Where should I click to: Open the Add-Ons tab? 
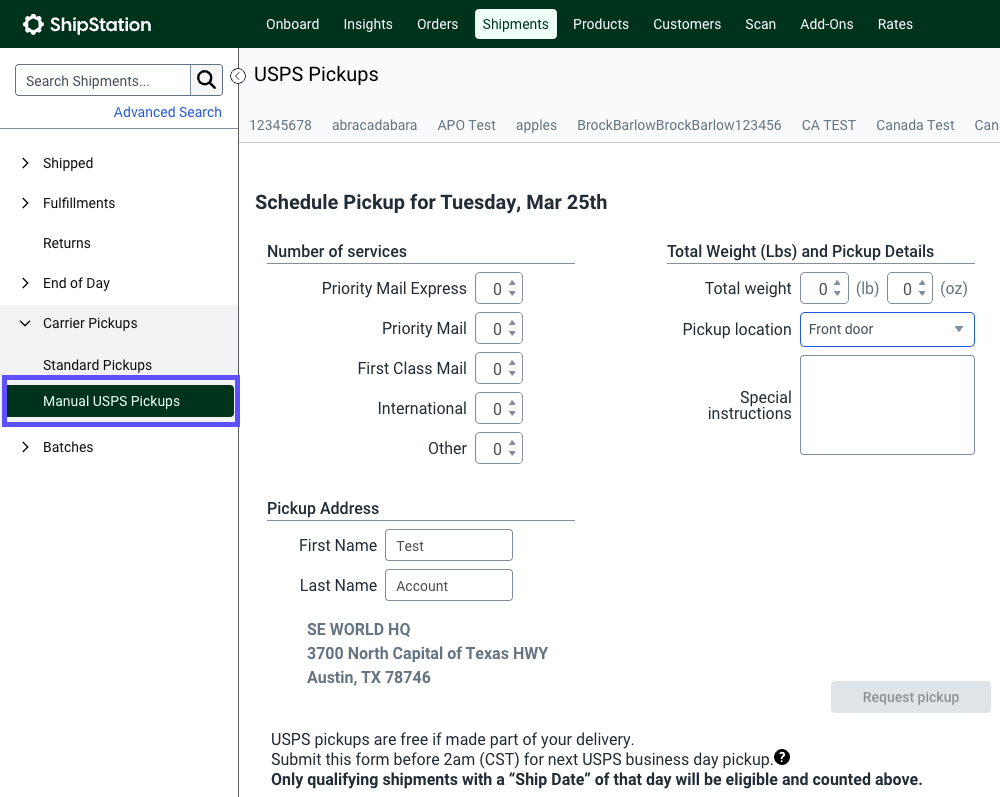point(827,24)
